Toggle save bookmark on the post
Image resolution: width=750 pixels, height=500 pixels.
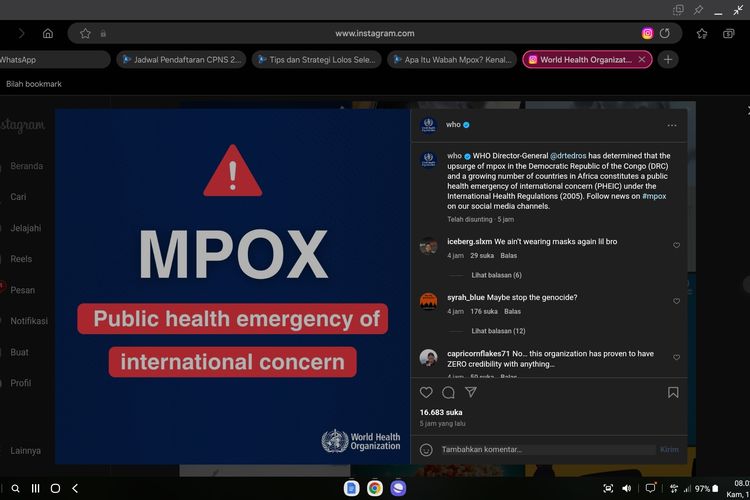coord(673,393)
